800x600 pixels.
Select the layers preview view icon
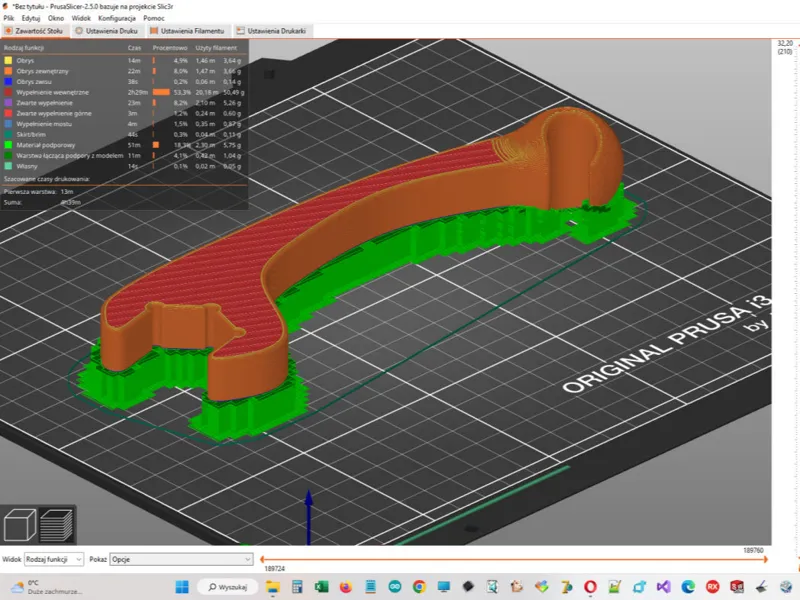click(56, 524)
